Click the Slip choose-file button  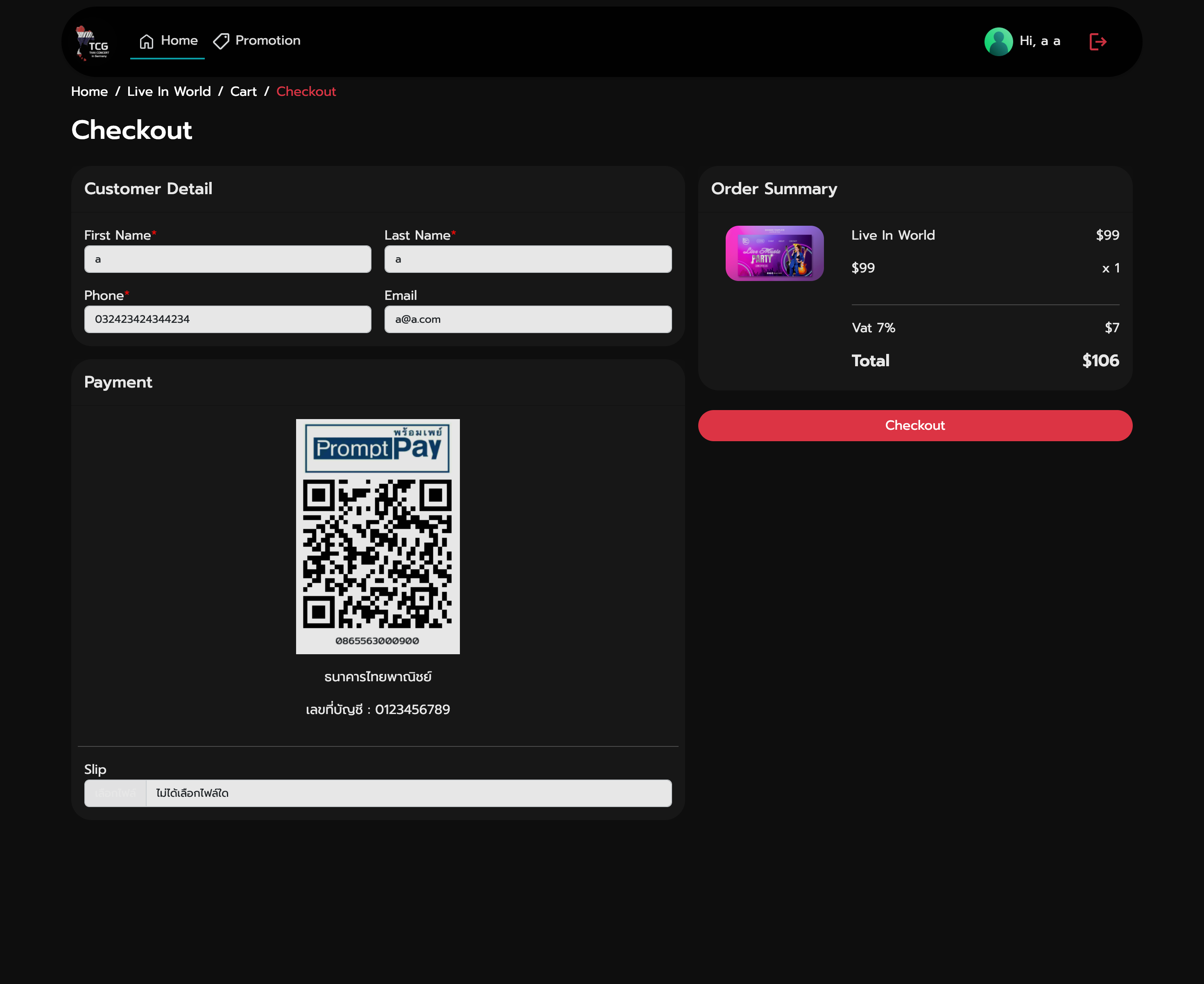(115, 793)
